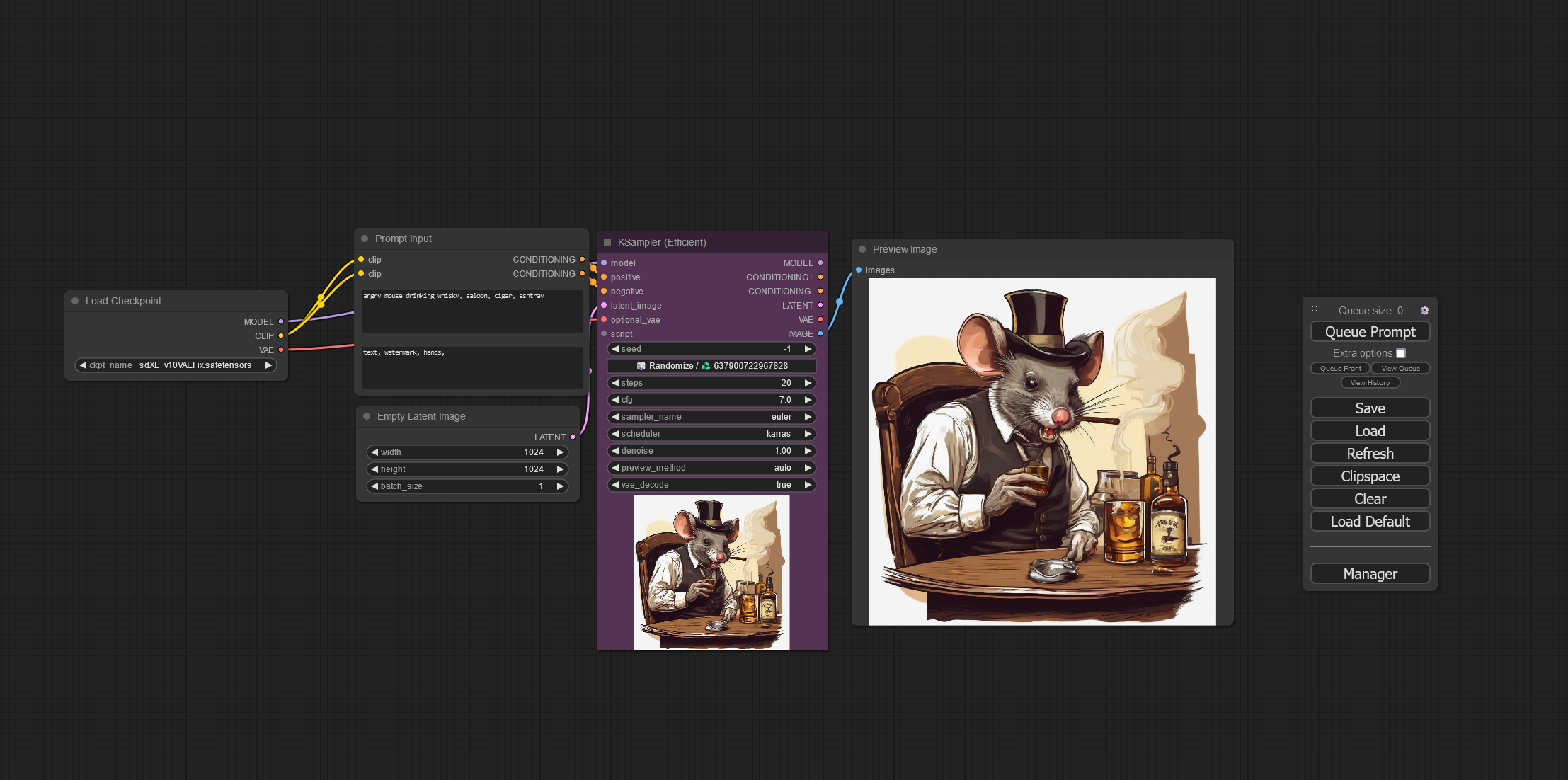The height and width of the screenshot is (780, 1568).
Task: Click the model input socket on KSampler
Action: tap(604, 263)
